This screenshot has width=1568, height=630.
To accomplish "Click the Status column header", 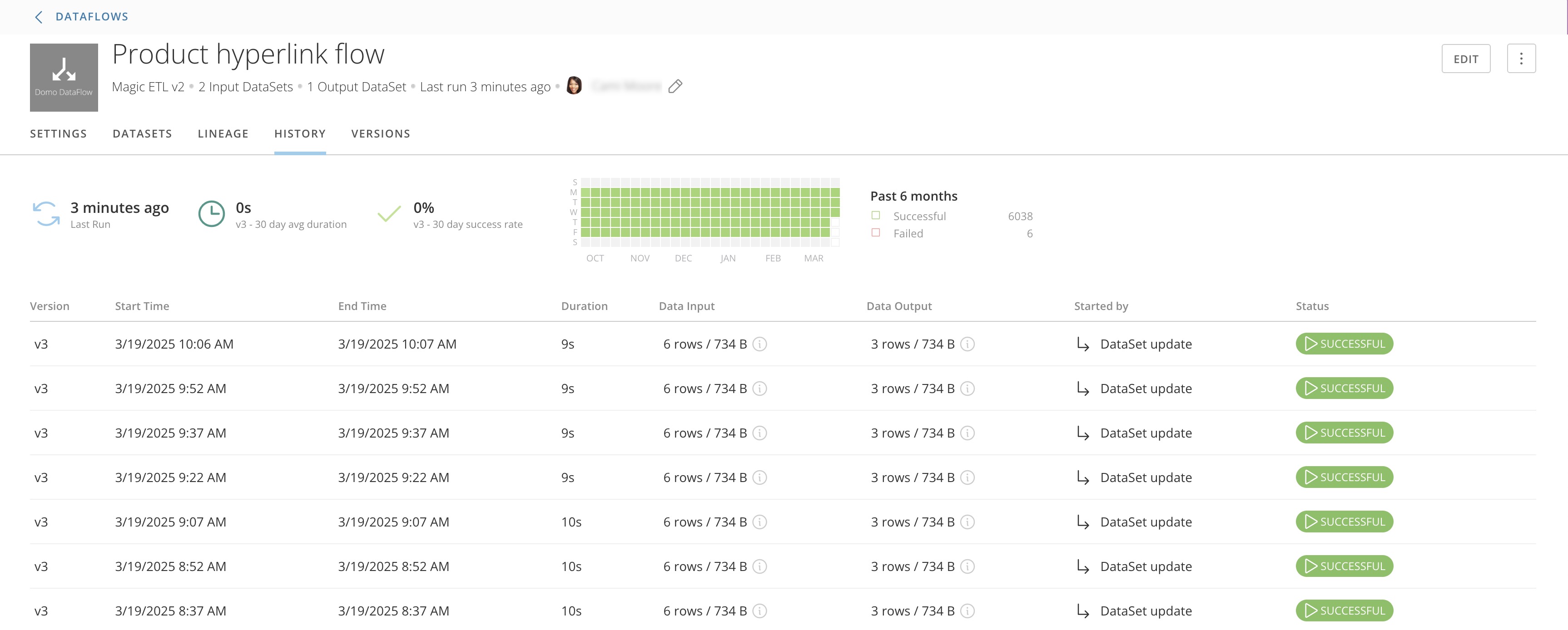I will click(1312, 306).
